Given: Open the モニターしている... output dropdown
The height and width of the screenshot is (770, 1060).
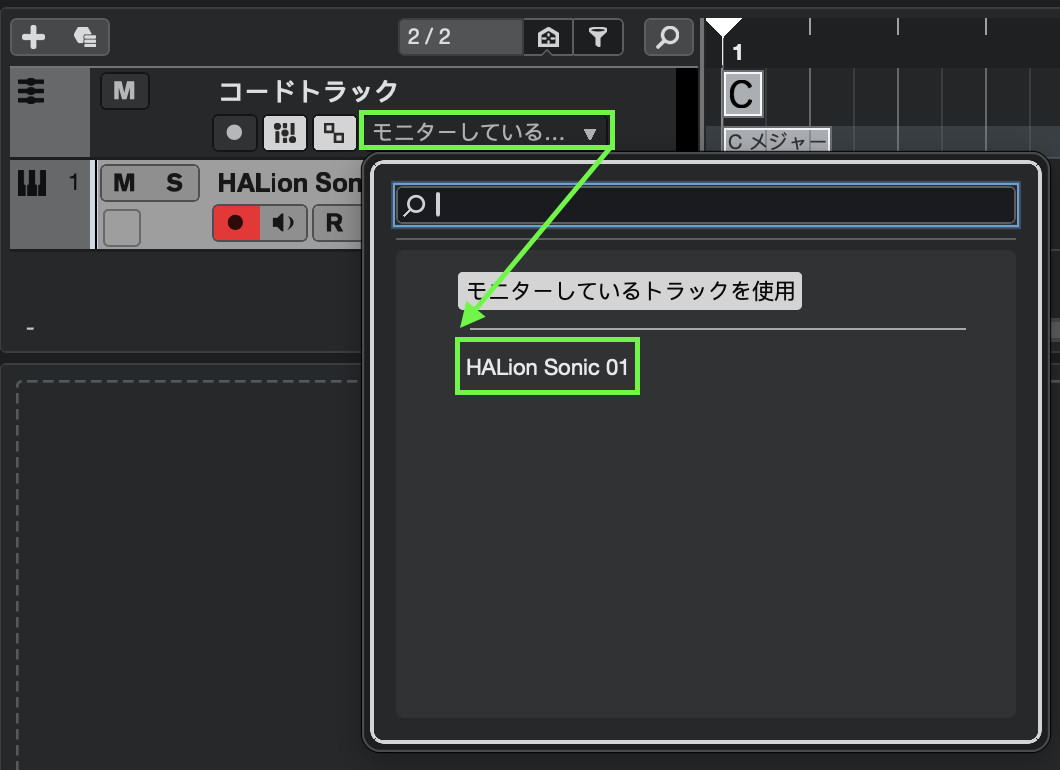Looking at the screenshot, I should coord(486,132).
